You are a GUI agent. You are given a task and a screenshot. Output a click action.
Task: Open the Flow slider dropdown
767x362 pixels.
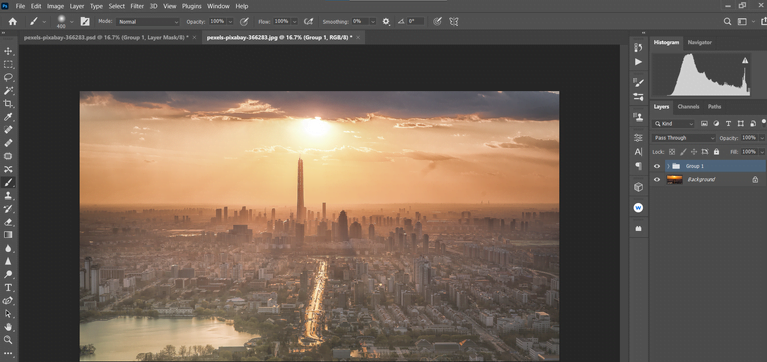294,22
